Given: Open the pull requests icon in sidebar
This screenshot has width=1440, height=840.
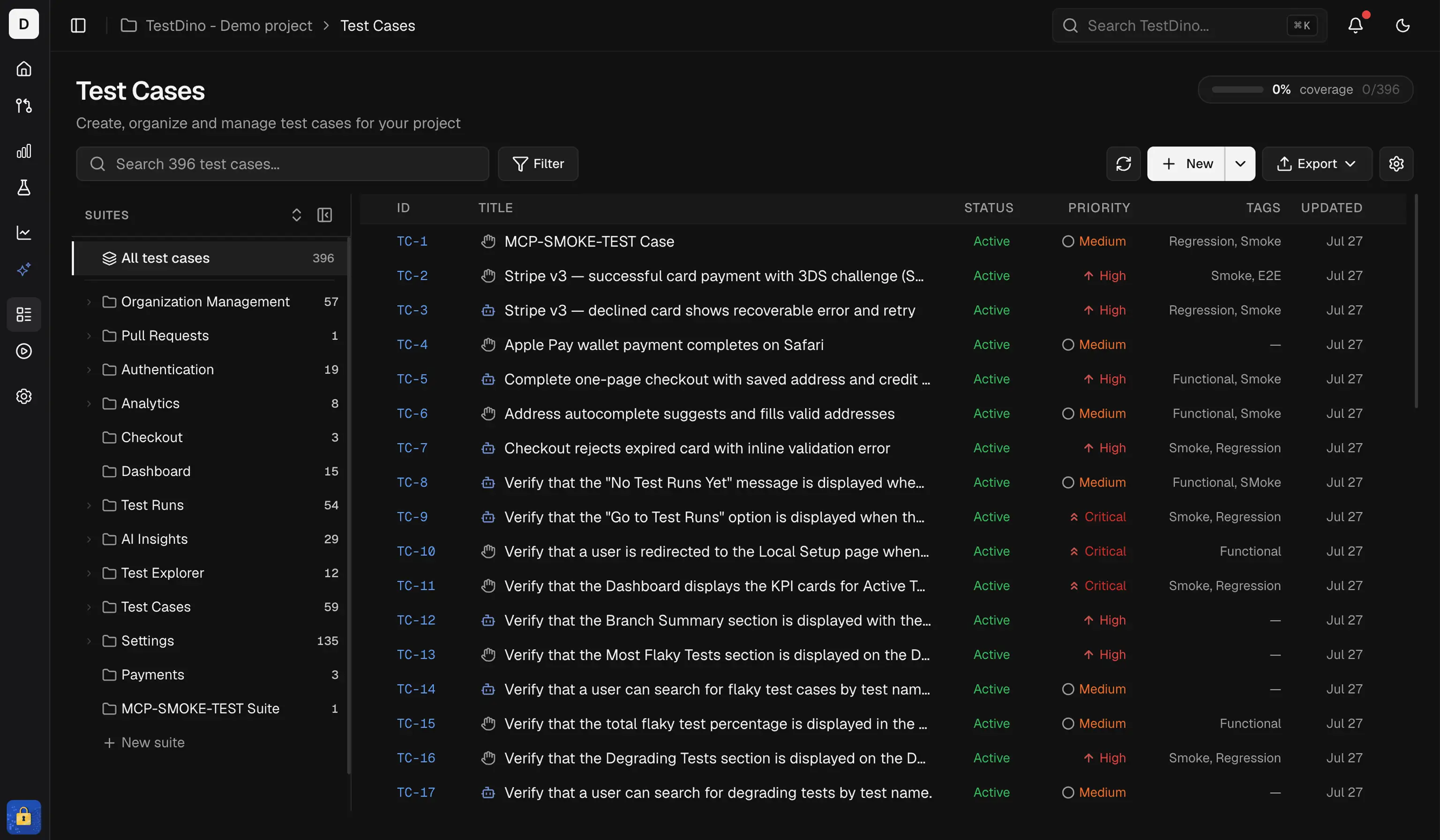Looking at the screenshot, I should pyautogui.click(x=24, y=106).
